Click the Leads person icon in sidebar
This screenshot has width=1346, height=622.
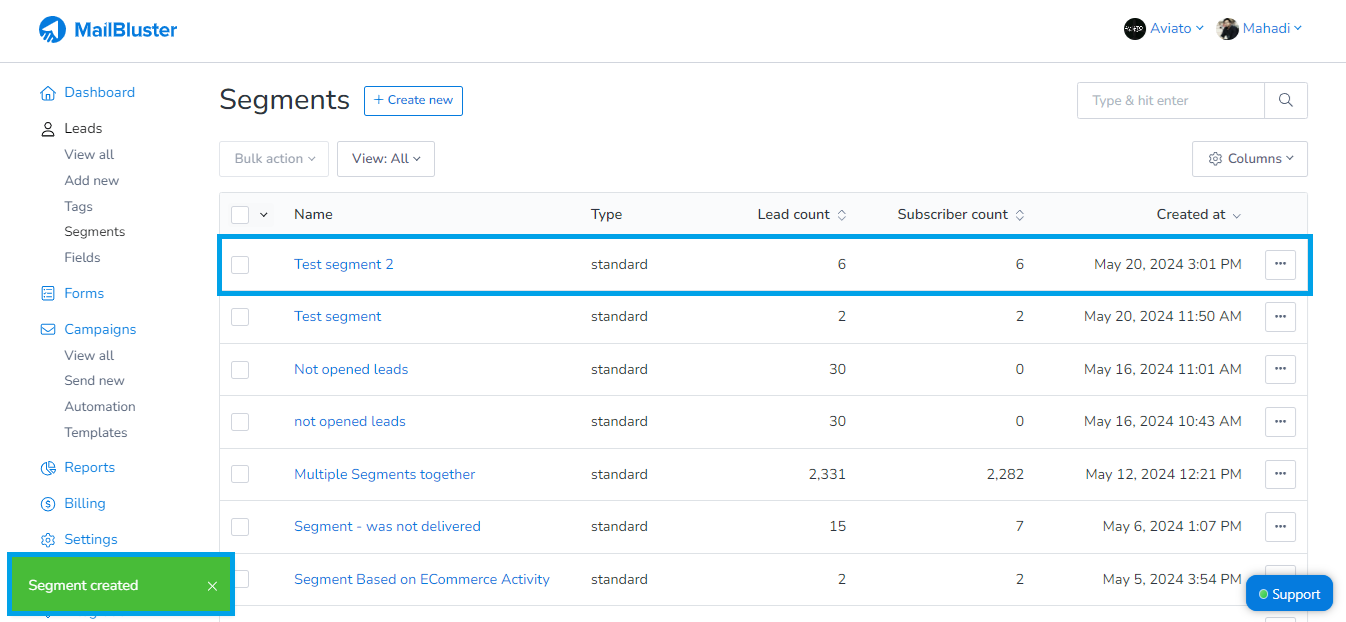pyautogui.click(x=48, y=128)
